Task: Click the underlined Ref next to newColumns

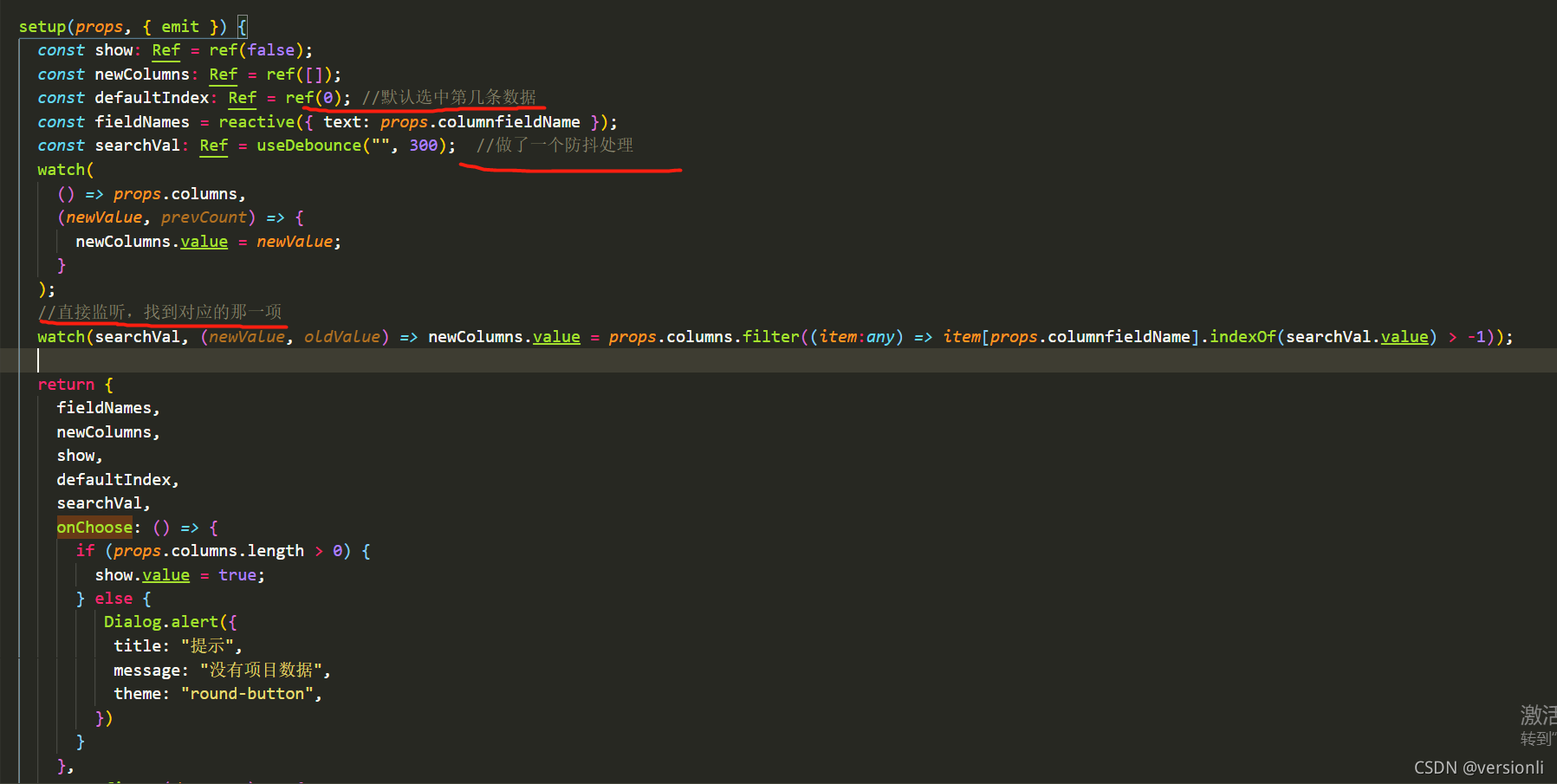Action: pos(223,74)
